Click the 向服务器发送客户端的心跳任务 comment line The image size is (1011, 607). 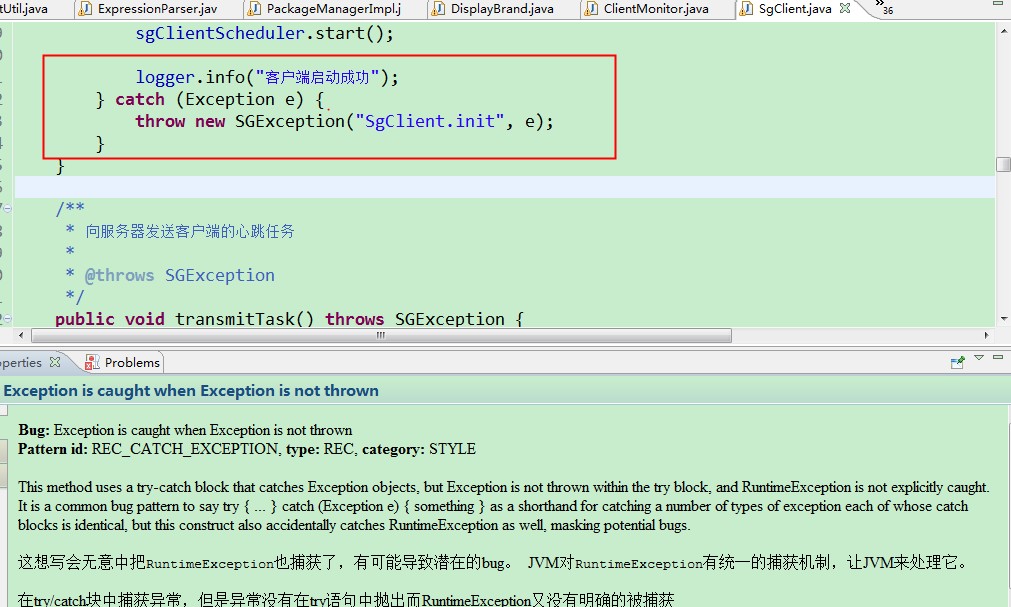point(190,231)
